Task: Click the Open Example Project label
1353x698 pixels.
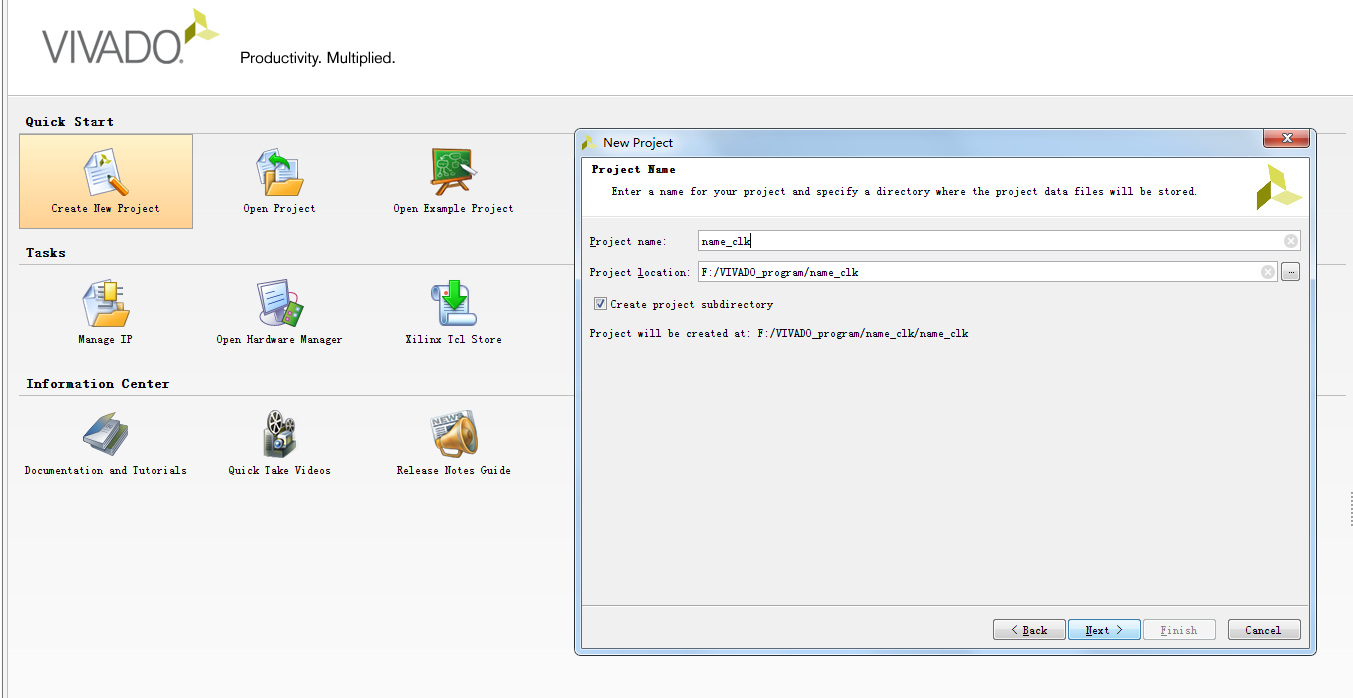Action: [454, 209]
